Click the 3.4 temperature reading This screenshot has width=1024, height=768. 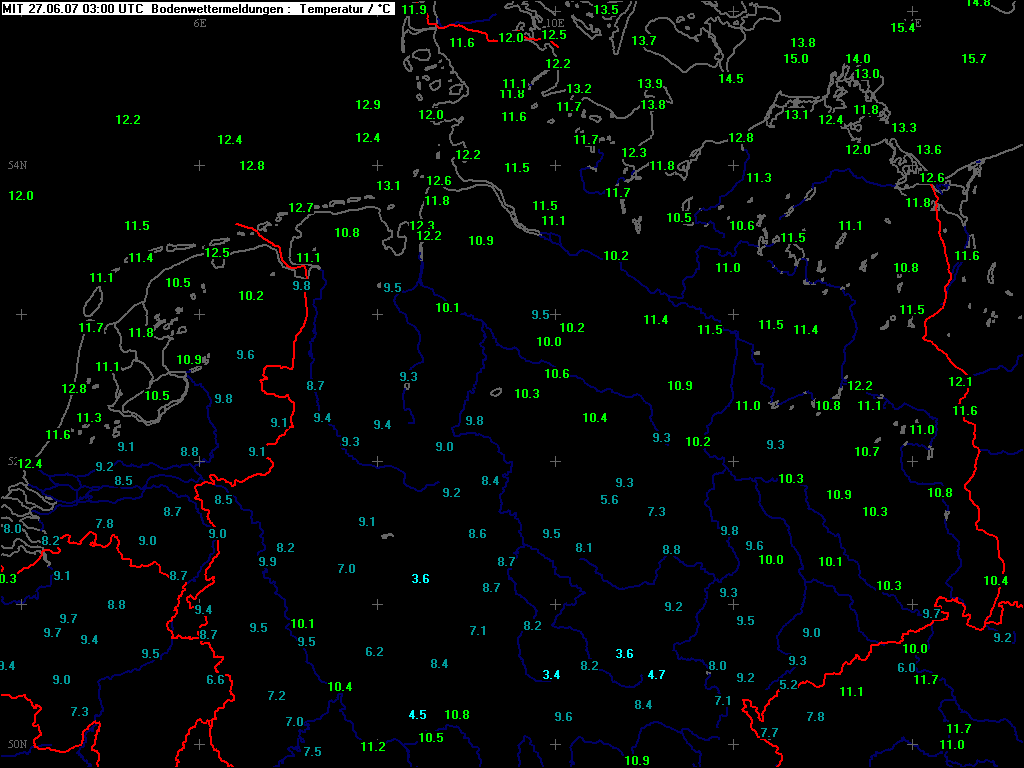click(x=551, y=675)
